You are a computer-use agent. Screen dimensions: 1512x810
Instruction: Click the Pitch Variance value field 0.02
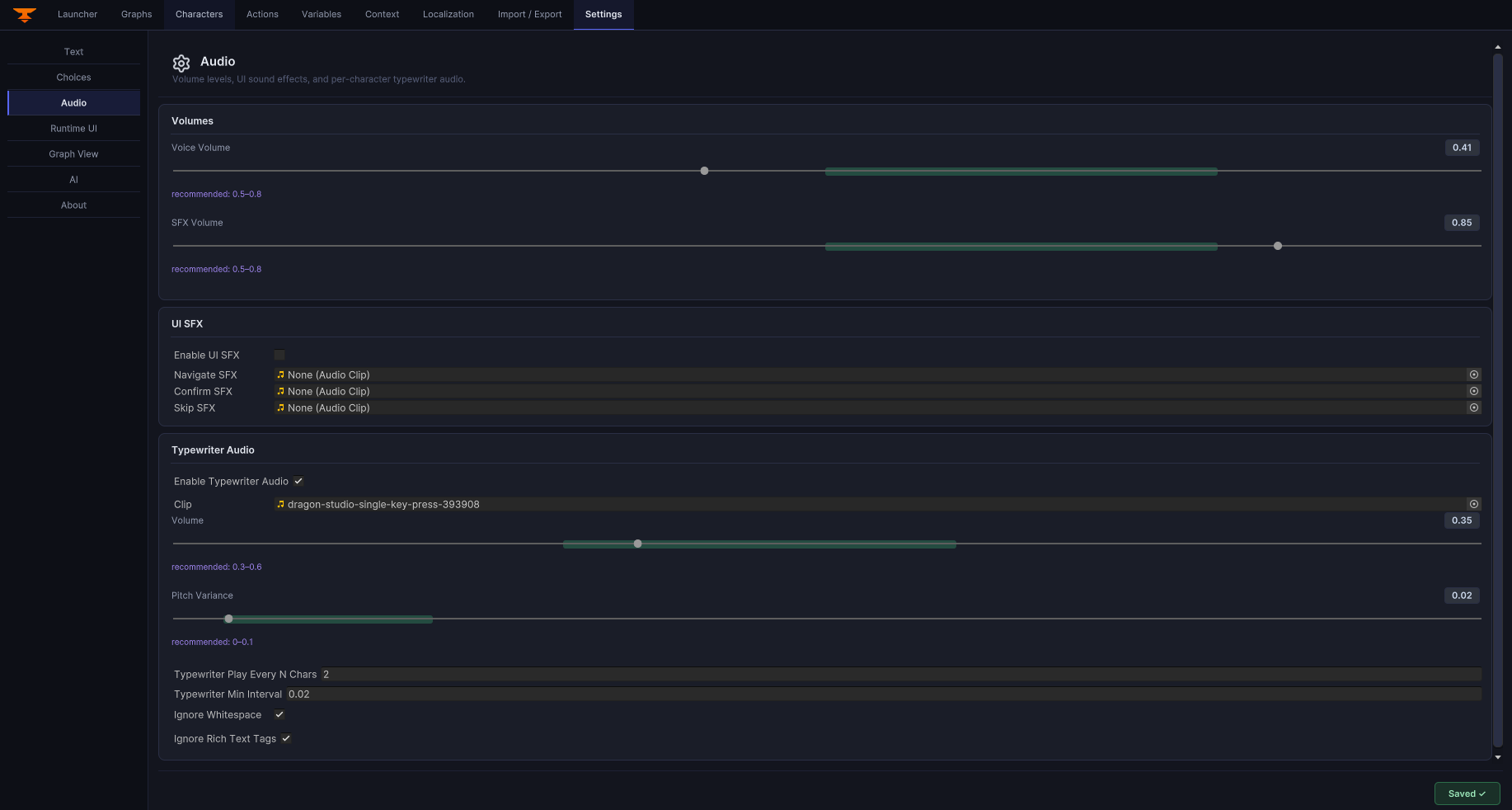click(x=1462, y=596)
